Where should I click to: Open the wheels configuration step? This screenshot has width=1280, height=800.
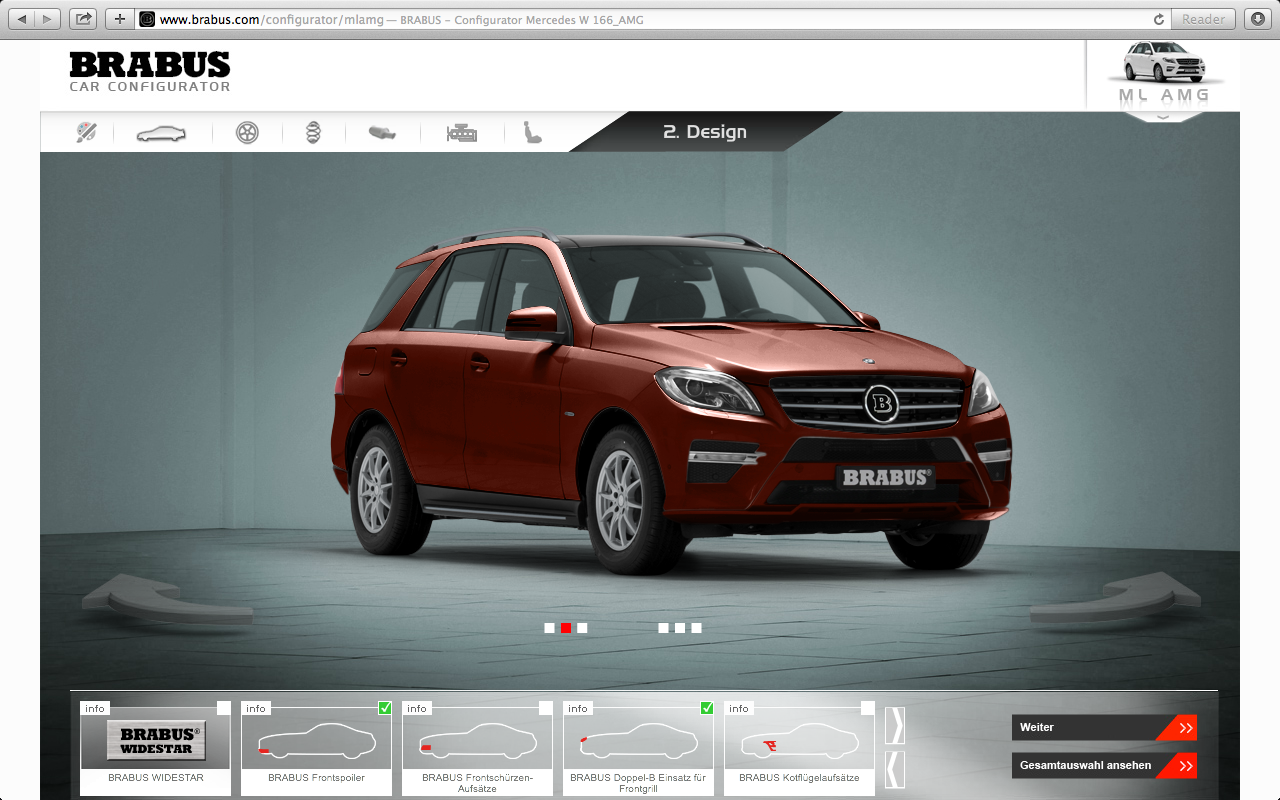(x=247, y=132)
